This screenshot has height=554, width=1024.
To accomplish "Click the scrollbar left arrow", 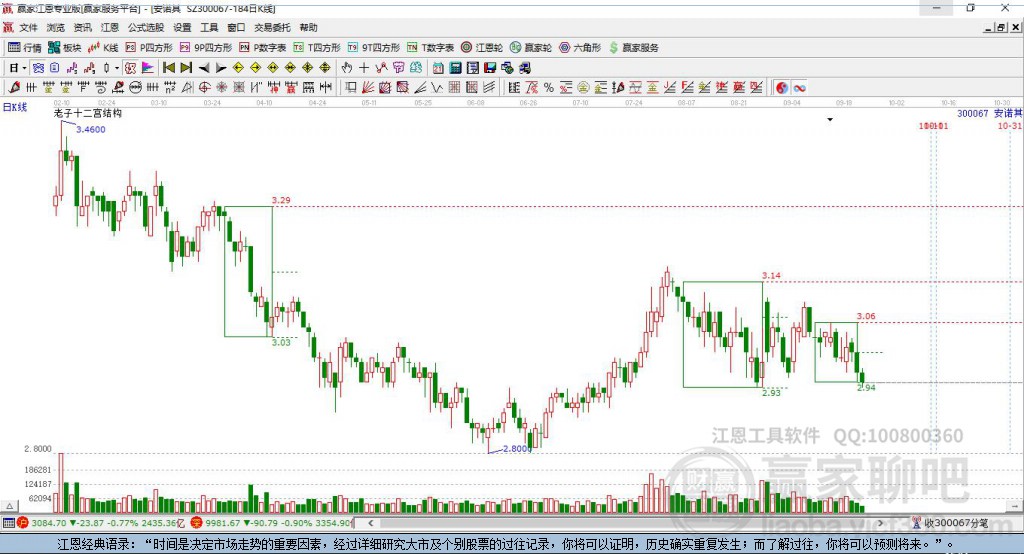I will [x=370, y=523].
